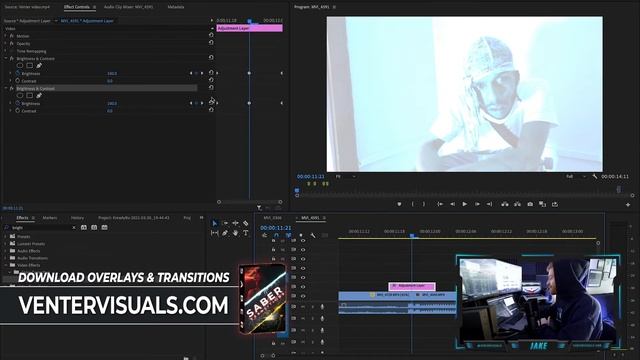The width and height of the screenshot is (640, 360).
Task: Expand the Audio Effects folder
Action: pyautogui.click(x=5, y=251)
